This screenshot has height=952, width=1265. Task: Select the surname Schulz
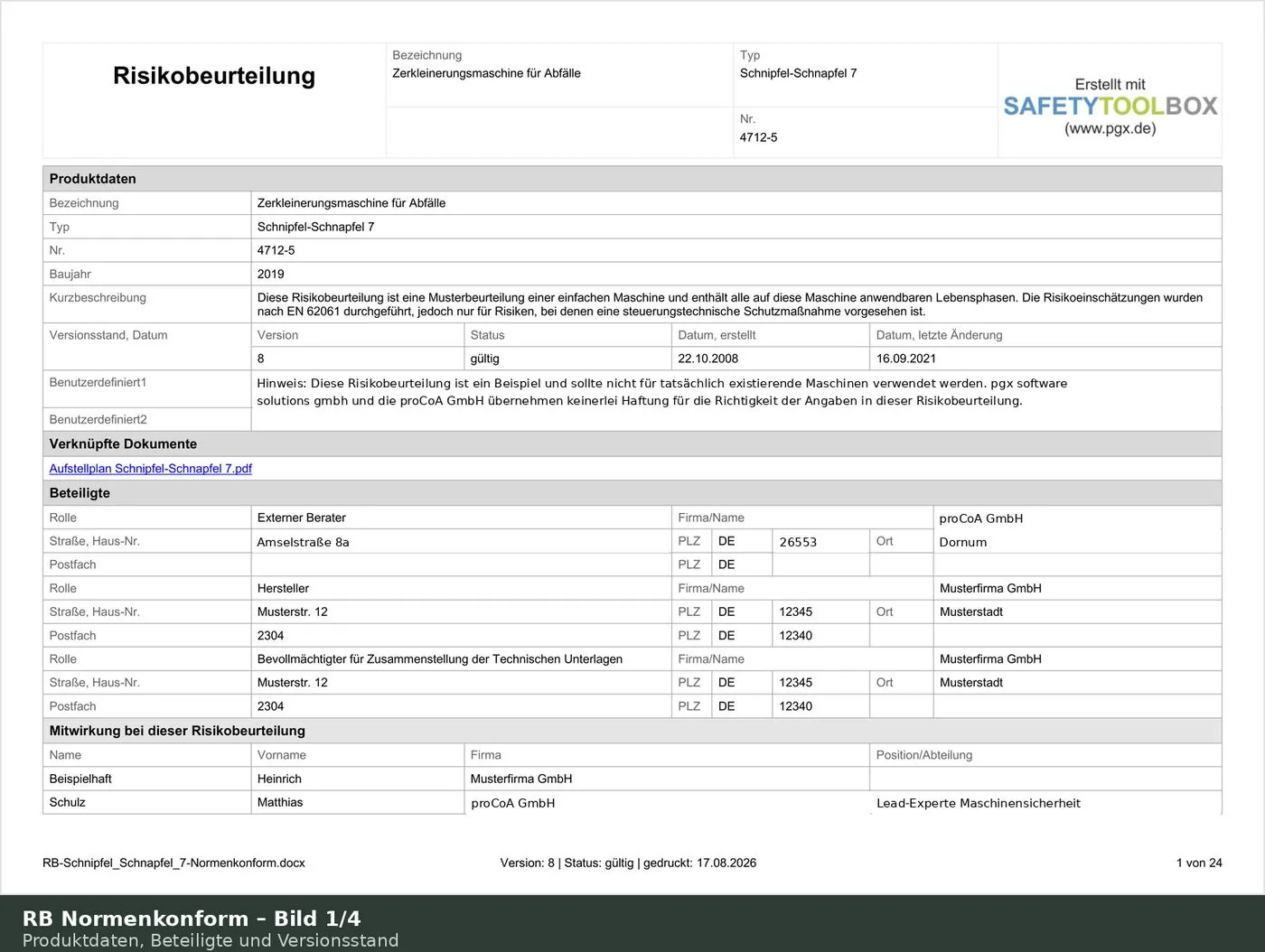67,802
